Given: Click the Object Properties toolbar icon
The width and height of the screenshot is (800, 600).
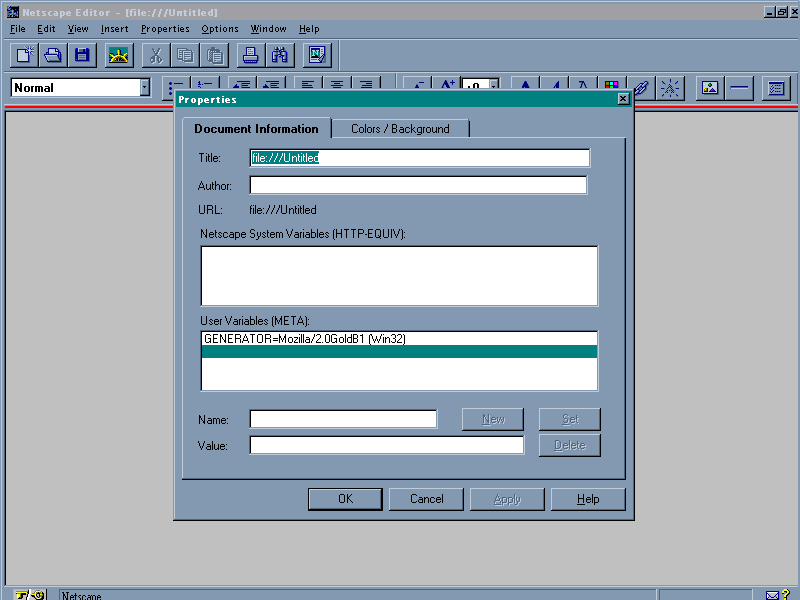Looking at the screenshot, I should [x=775, y=88].
